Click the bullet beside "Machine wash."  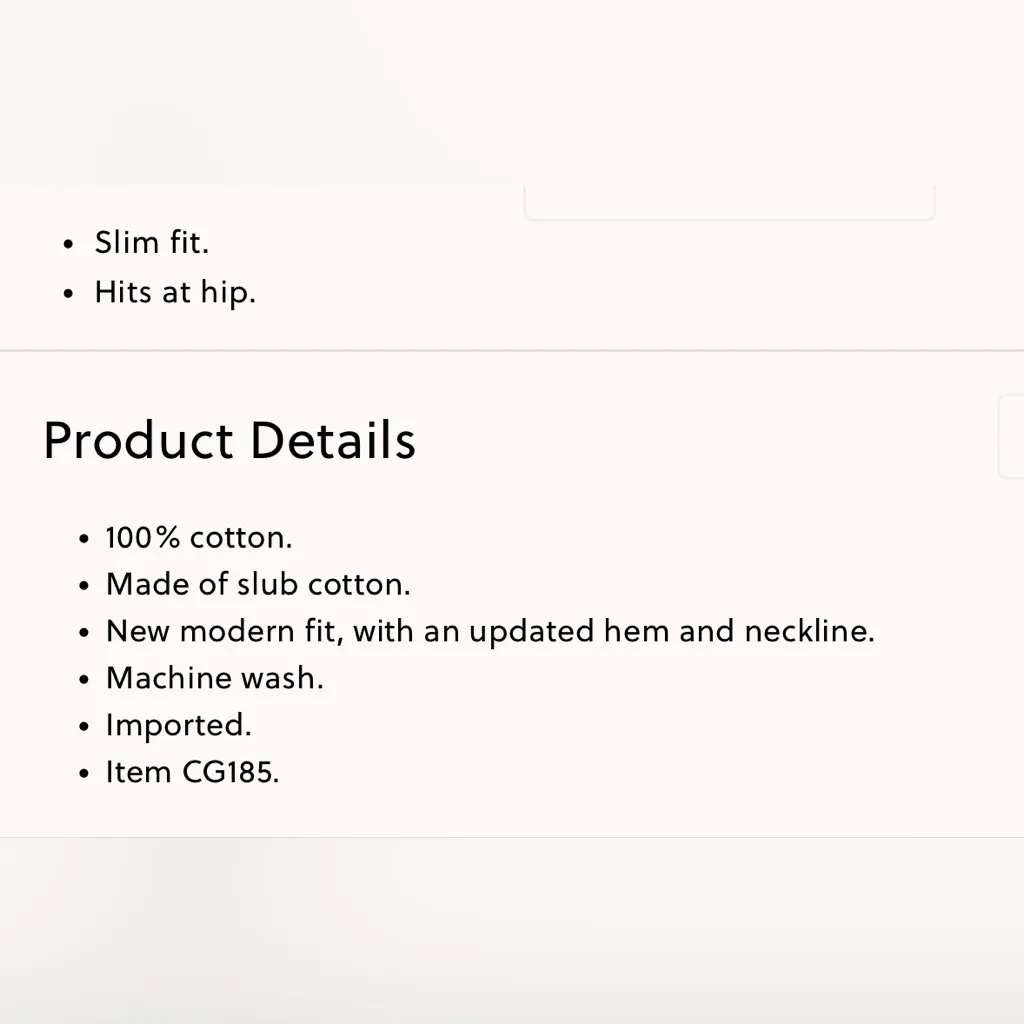85,680
